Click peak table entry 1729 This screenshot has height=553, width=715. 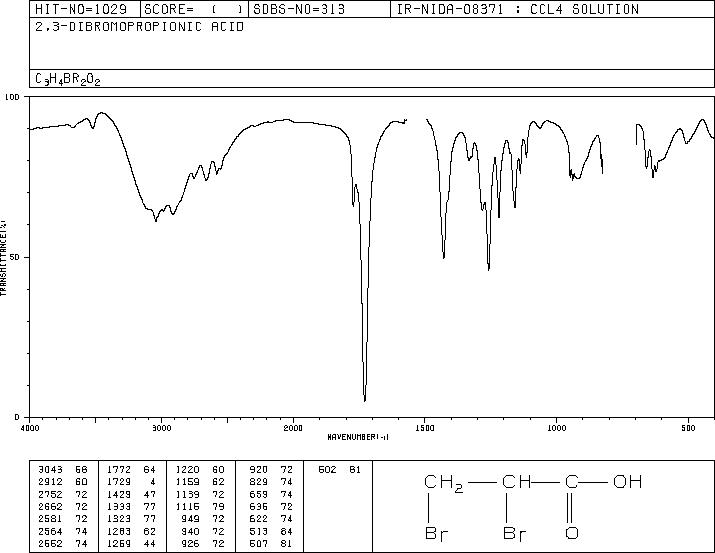(x=119, y=482)
